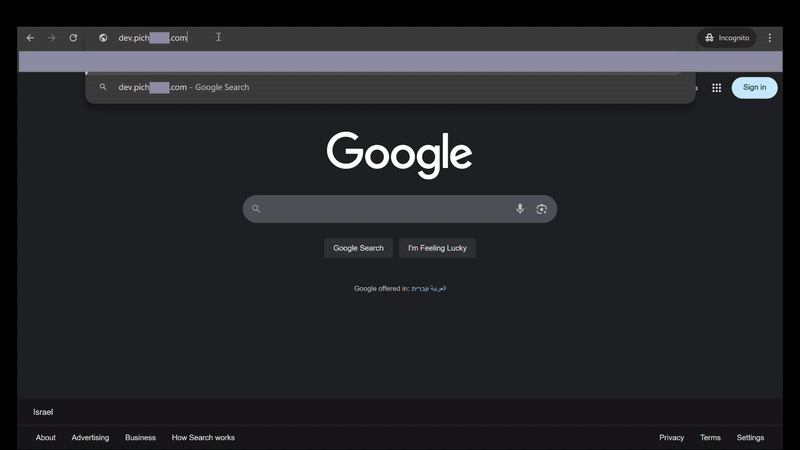Click the Google logo
Screen dimensions: 800x450
399,155
